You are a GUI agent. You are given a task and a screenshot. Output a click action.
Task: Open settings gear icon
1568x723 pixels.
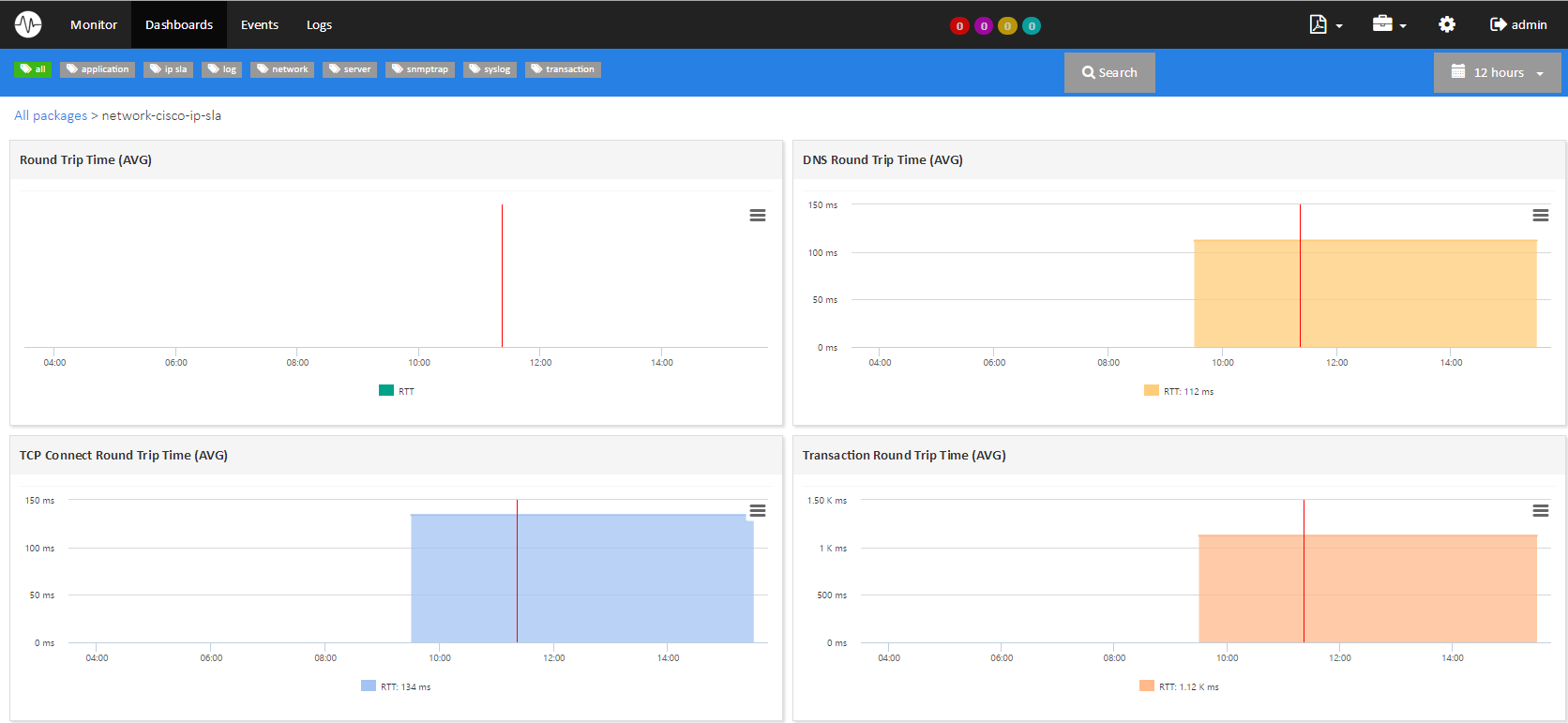click(x=1447, y=24)
